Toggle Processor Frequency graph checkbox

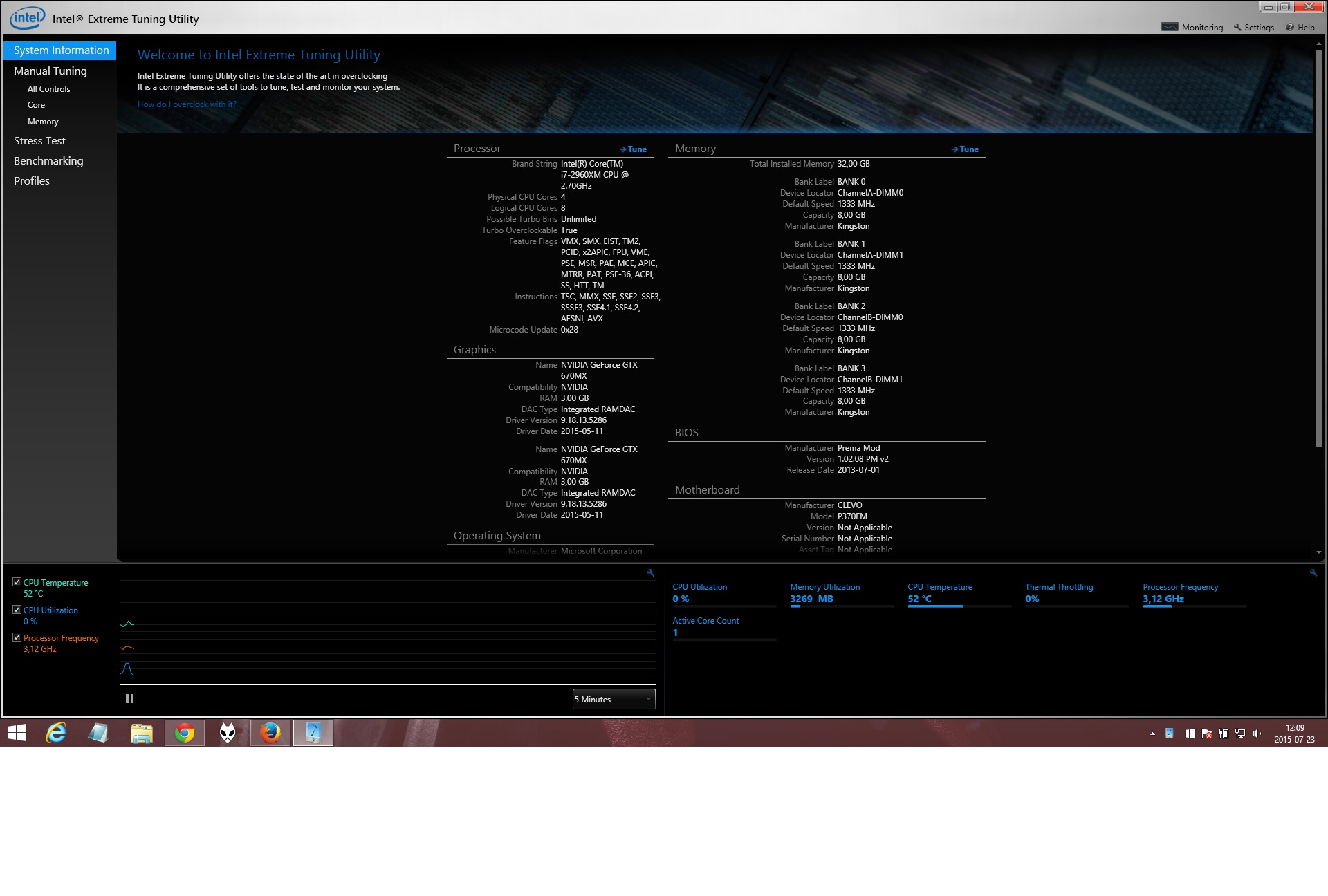(17, 637)
